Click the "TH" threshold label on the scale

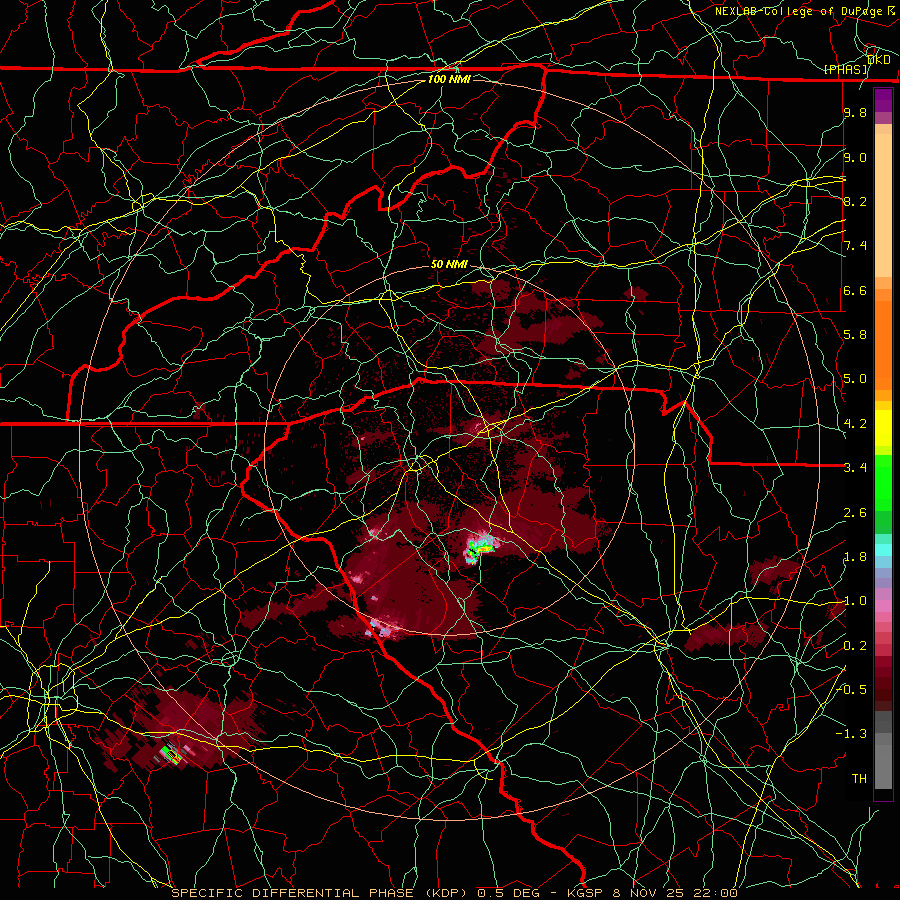coord(859,779)
